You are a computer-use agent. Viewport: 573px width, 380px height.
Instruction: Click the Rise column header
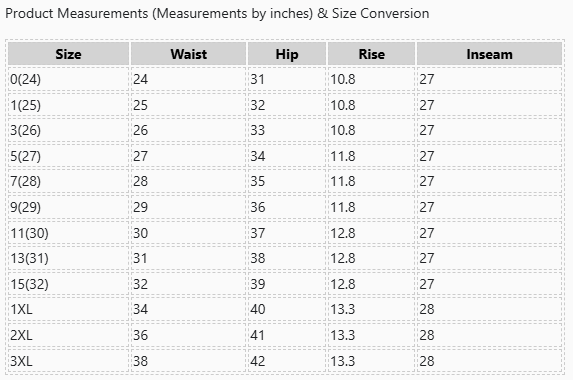pos(372,54)
